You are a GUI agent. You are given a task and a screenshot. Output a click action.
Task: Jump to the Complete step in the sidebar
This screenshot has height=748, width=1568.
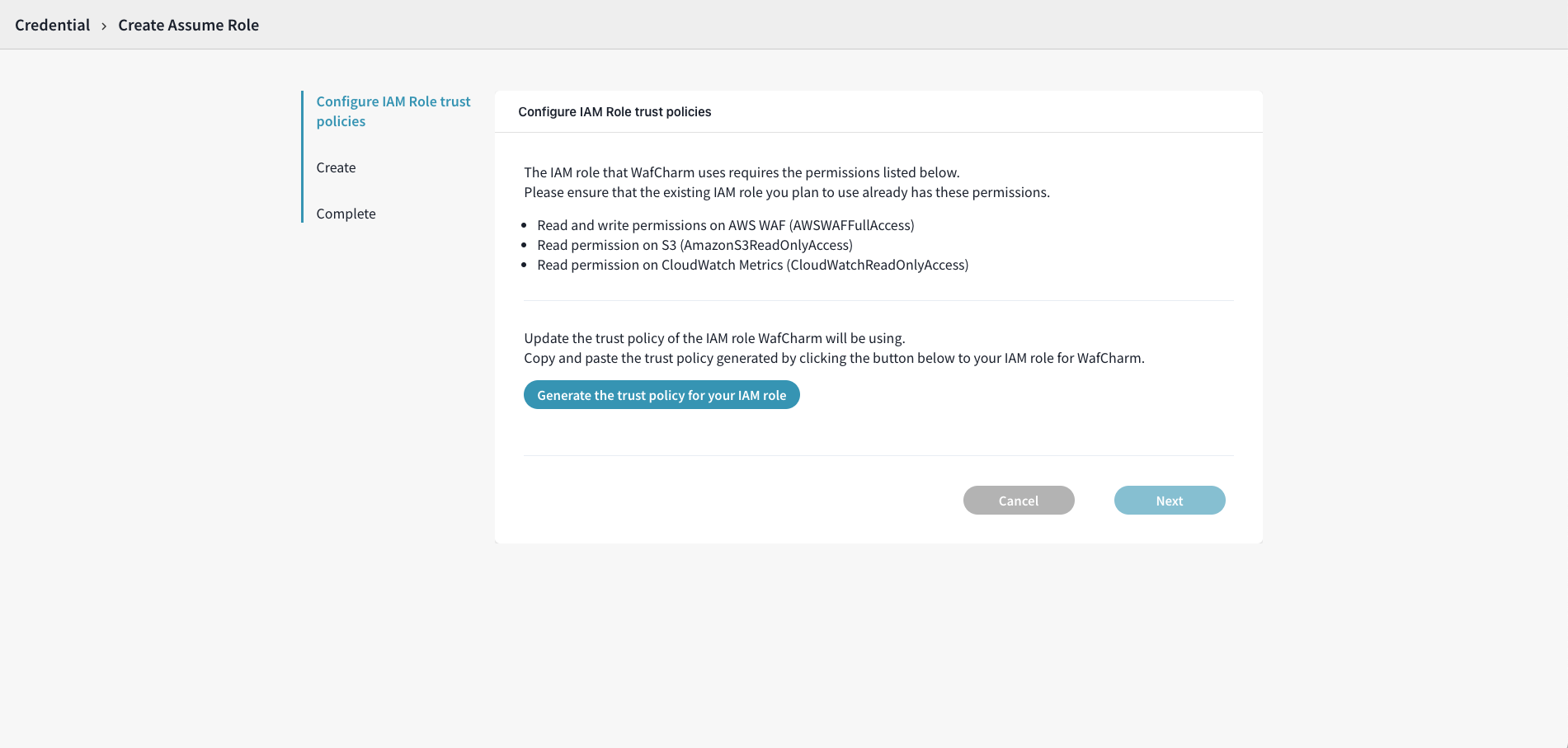pos(346,214)
